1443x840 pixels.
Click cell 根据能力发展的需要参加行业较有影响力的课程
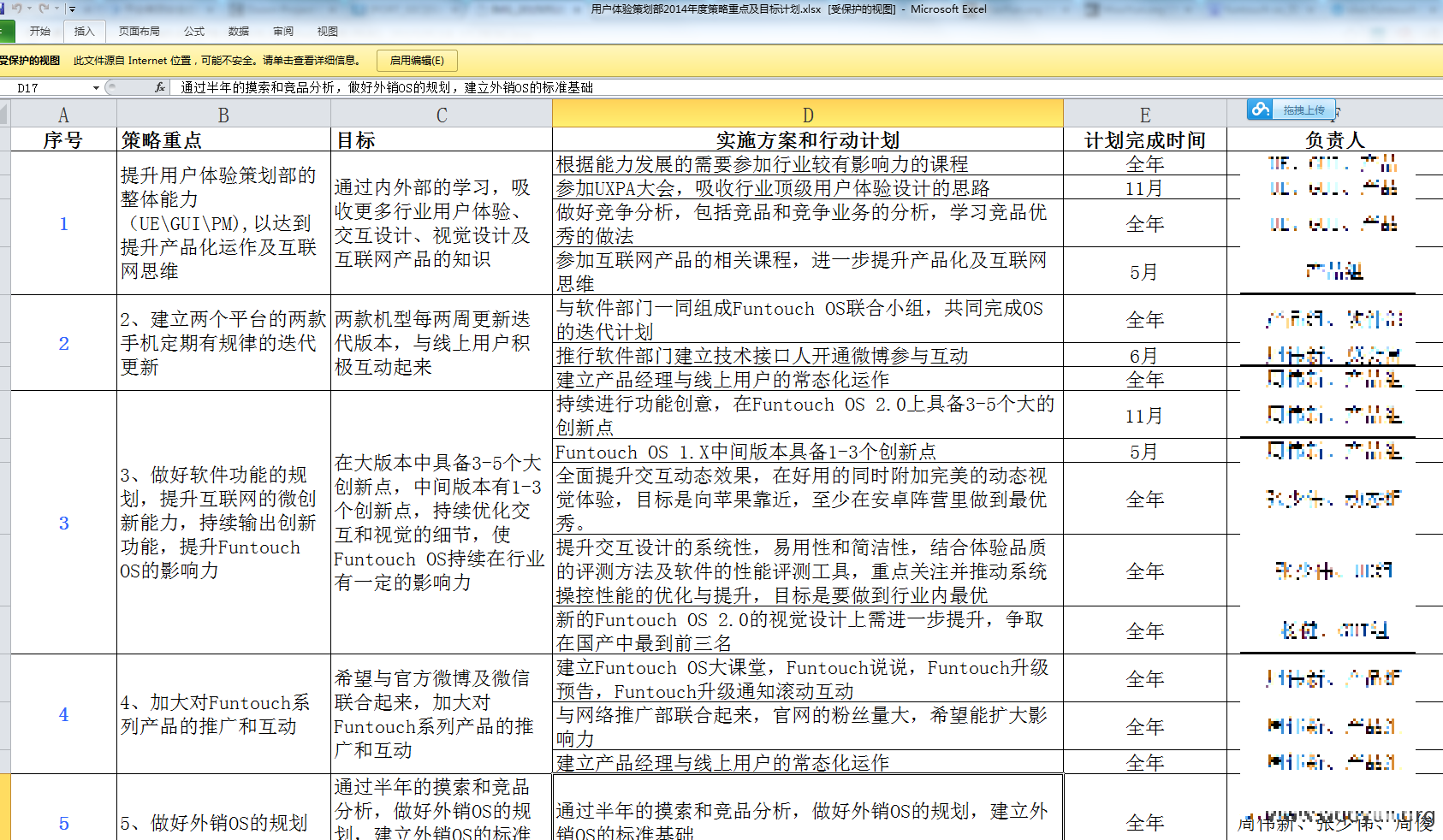point(808,163)
